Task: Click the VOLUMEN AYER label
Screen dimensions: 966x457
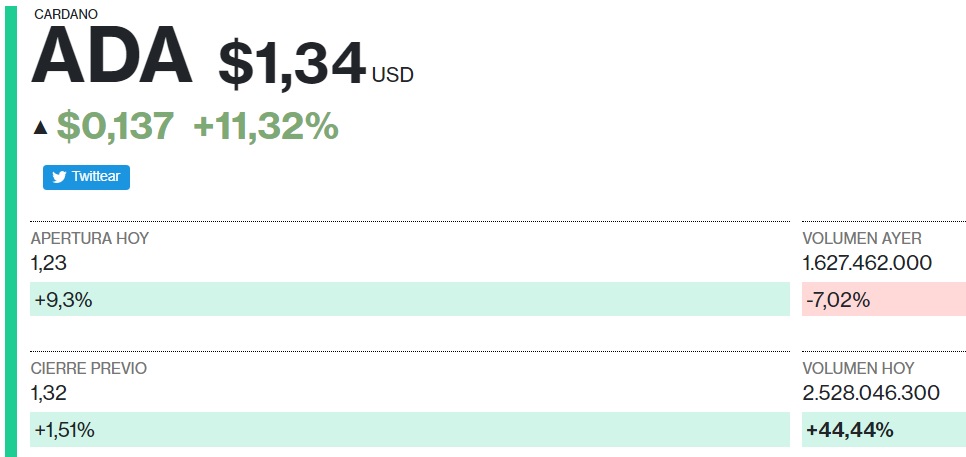Action: pos(862,238)
